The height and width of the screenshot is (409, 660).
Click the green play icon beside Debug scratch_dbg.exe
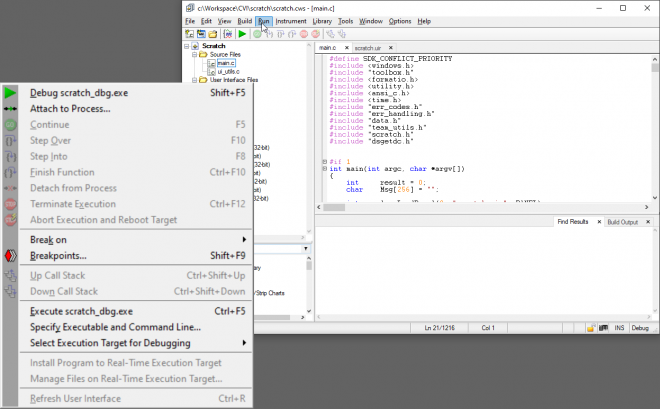click(11, 92)
